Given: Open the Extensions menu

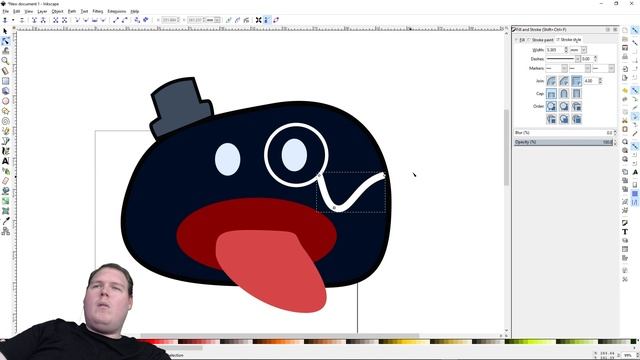Looking at the screenshot, I should tap(117, 11).
